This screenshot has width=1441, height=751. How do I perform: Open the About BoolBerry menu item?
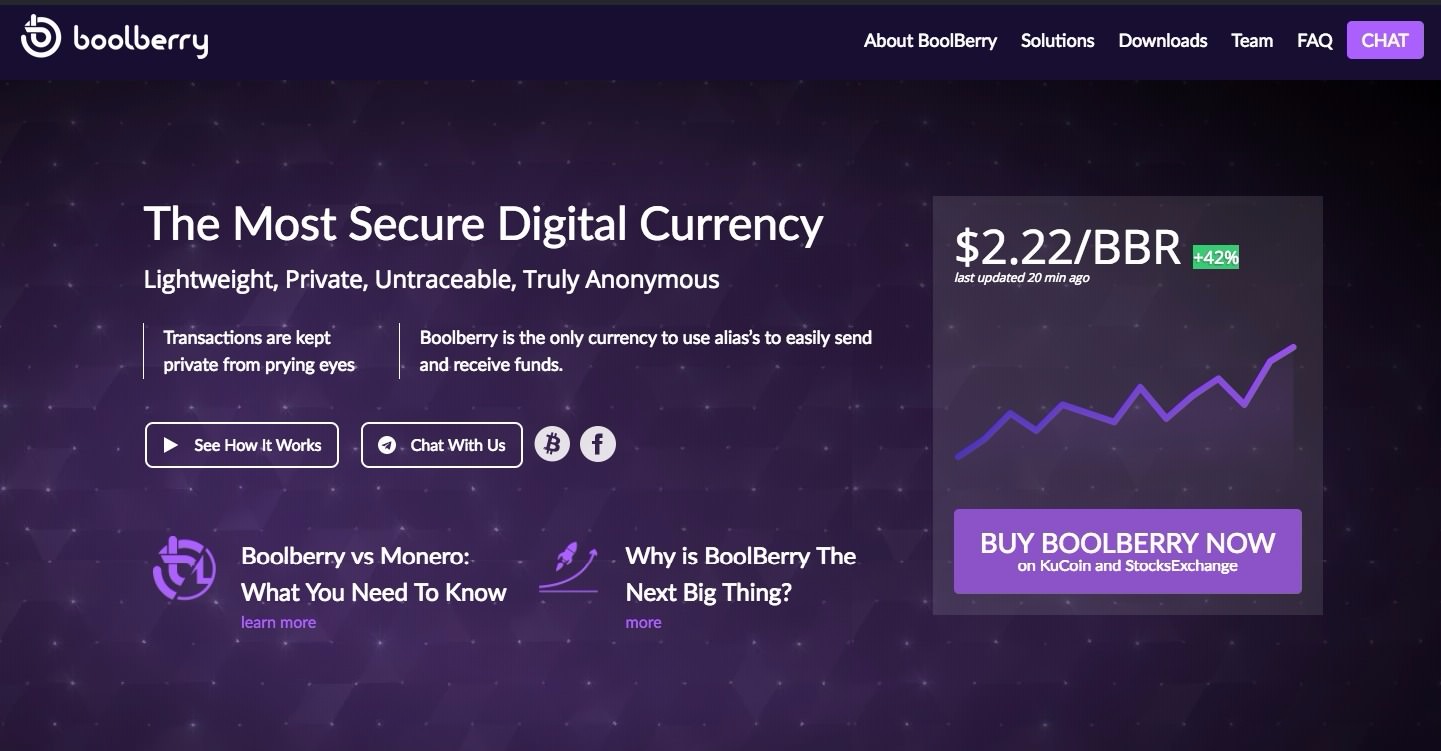pyautogui.click(x=930, y=41)
